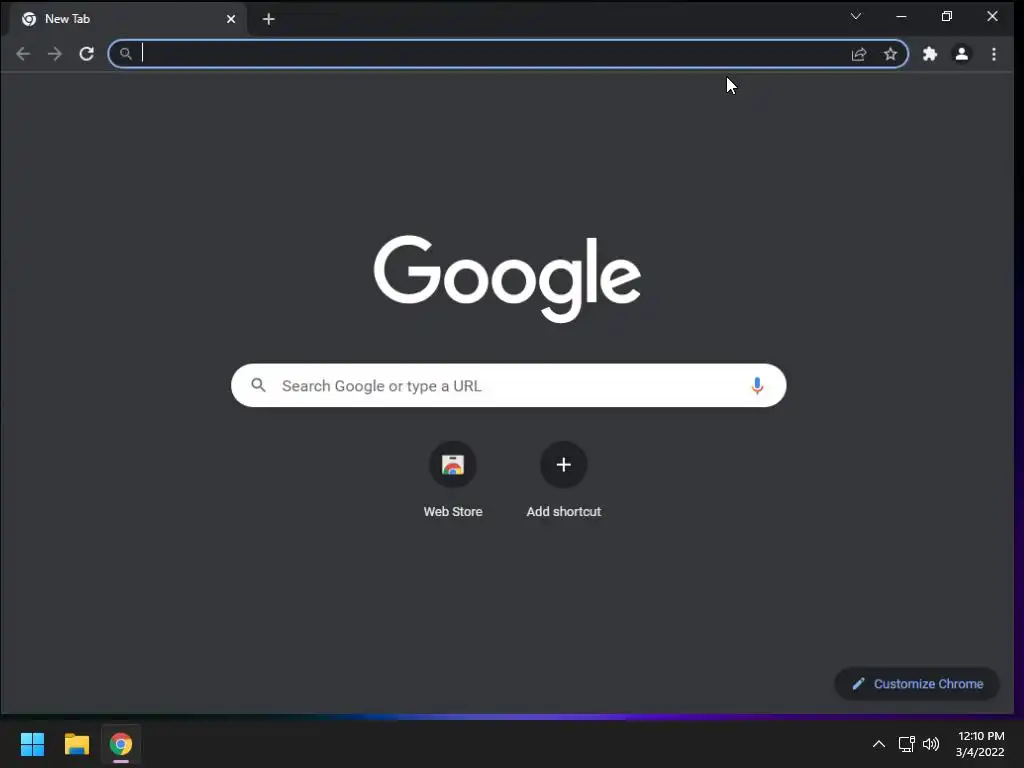1024x768 pixels.
Task: Reload the current page
Action: 86,54
